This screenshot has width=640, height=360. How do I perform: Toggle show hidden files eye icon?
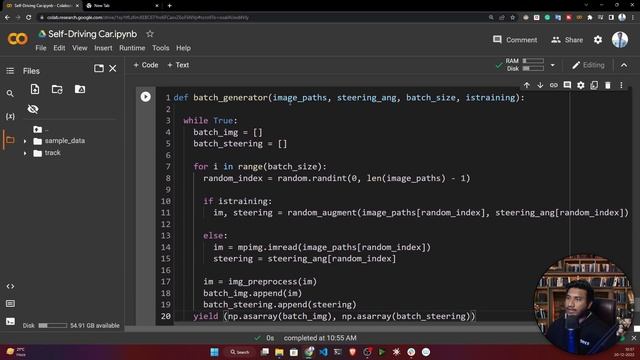[x=33, y=109]
